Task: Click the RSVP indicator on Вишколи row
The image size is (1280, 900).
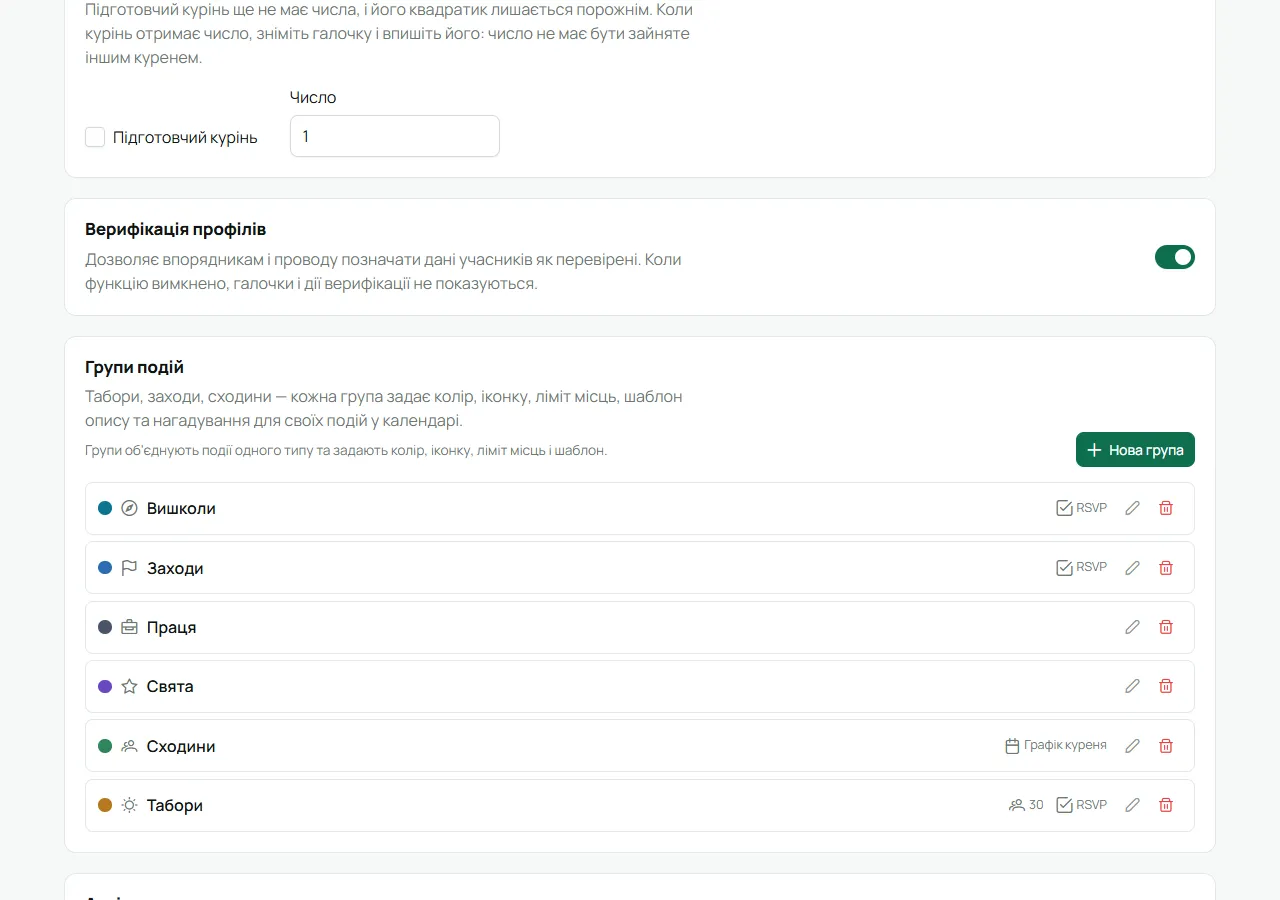Action: click(x=1082, y=508)
